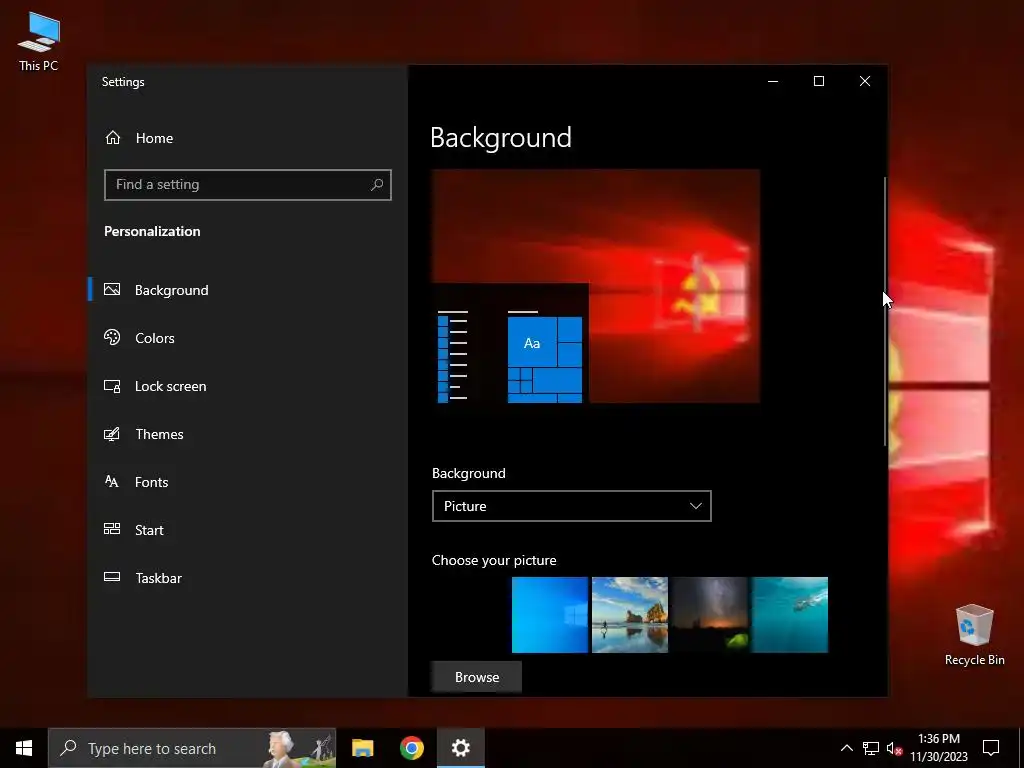Click the Themes brush icon
The image size is (1024, 768).
pos(112,434)
